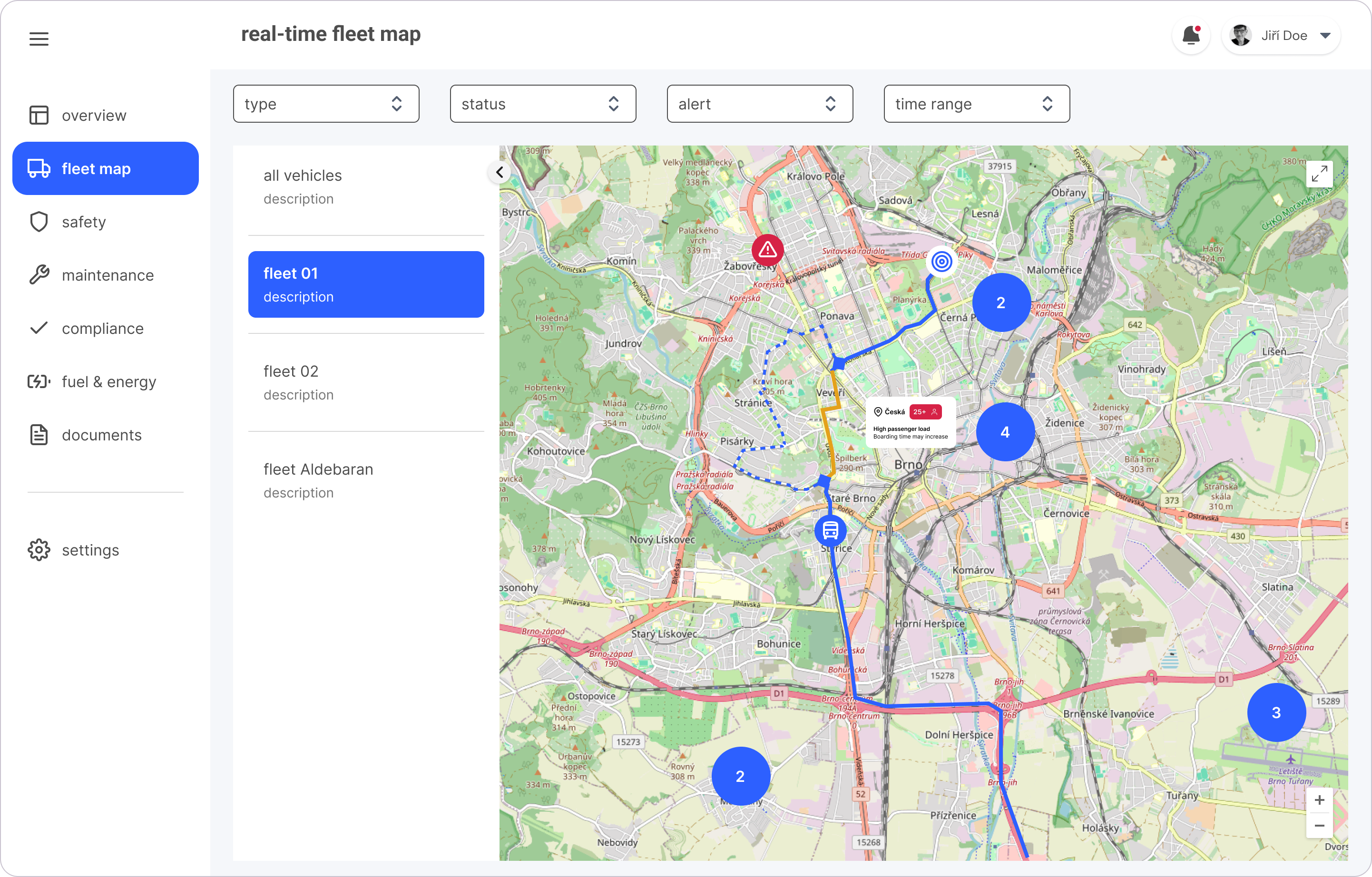1372x877 pixels.
Task: Open the time range dropdown
Action: click(977, 104)
